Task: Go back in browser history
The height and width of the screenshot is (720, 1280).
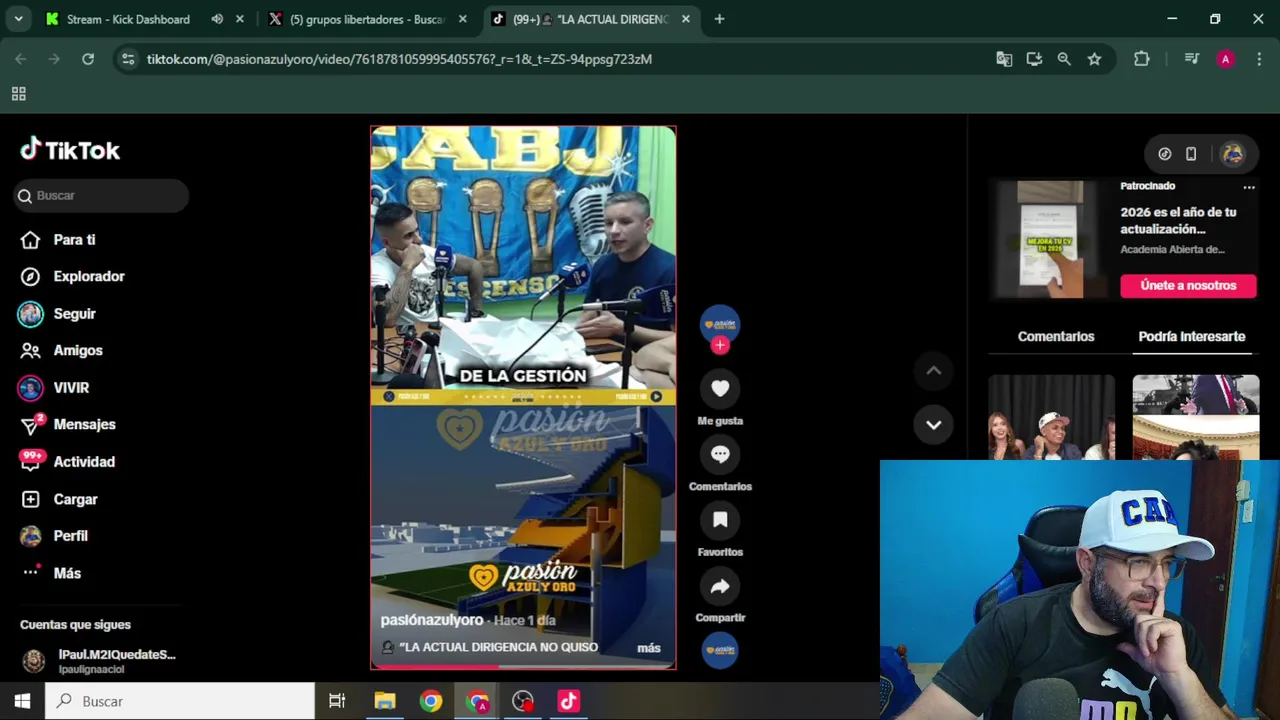Action: coord(21,59)
